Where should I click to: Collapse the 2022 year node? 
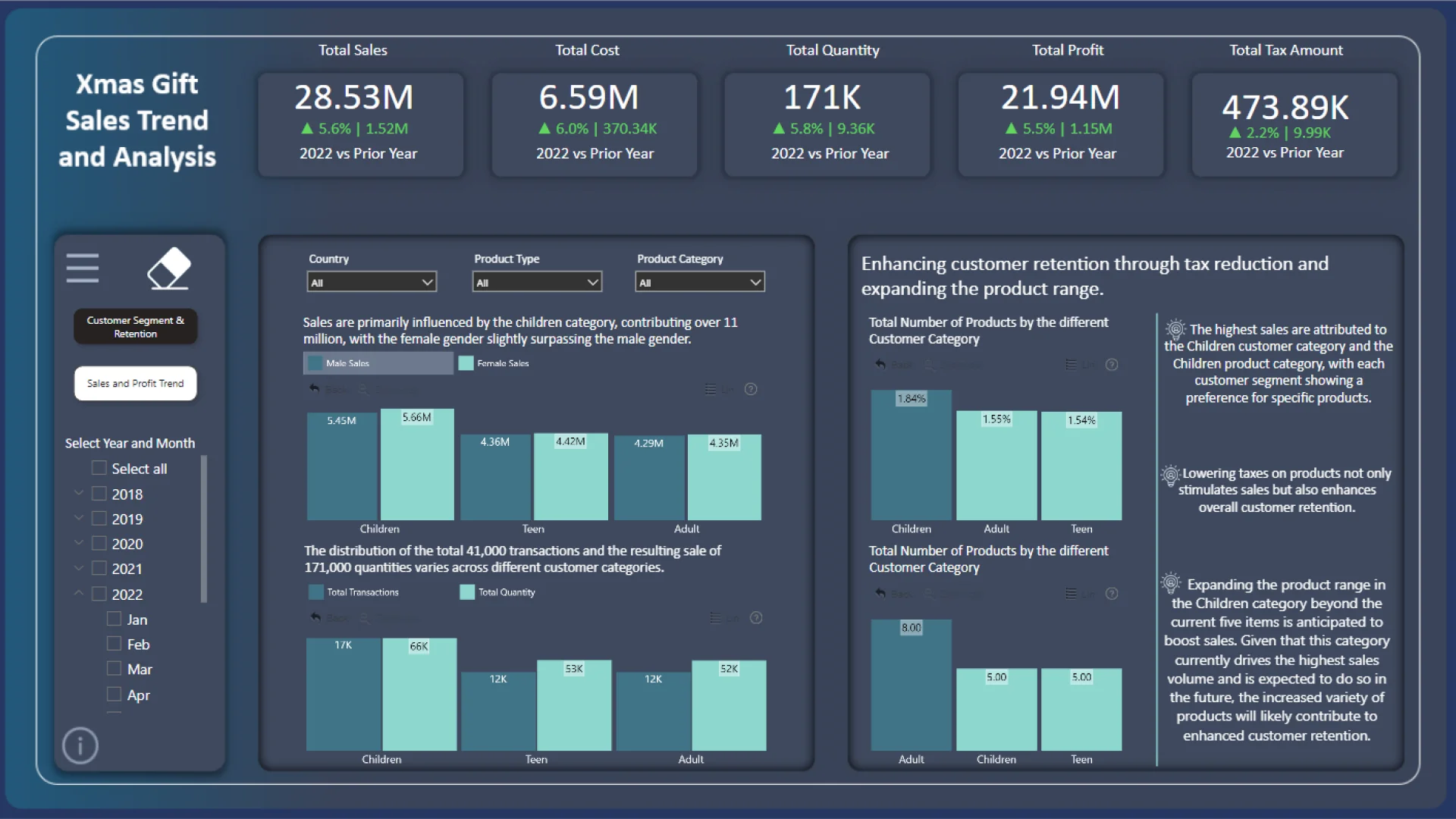[x=78, y=593]
